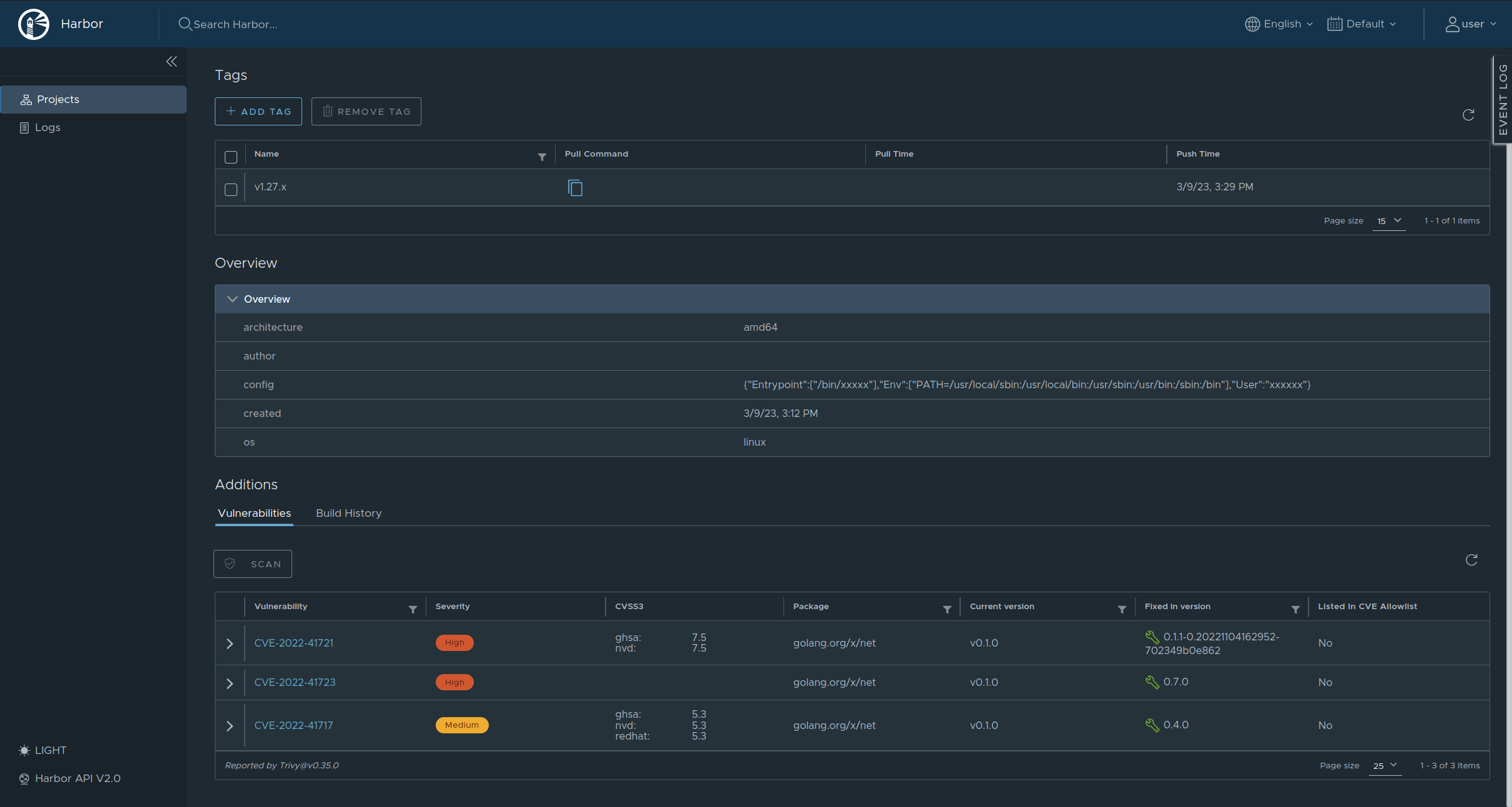Switch to LIGHT theme
The width and height of the screenshot is (1512, 807).
(x=42, y=750)
